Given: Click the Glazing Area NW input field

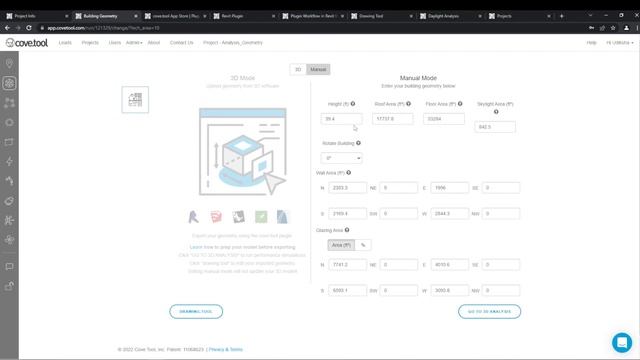Looking at the screenshot, I should pyautogui.click(x=501, y=290).
